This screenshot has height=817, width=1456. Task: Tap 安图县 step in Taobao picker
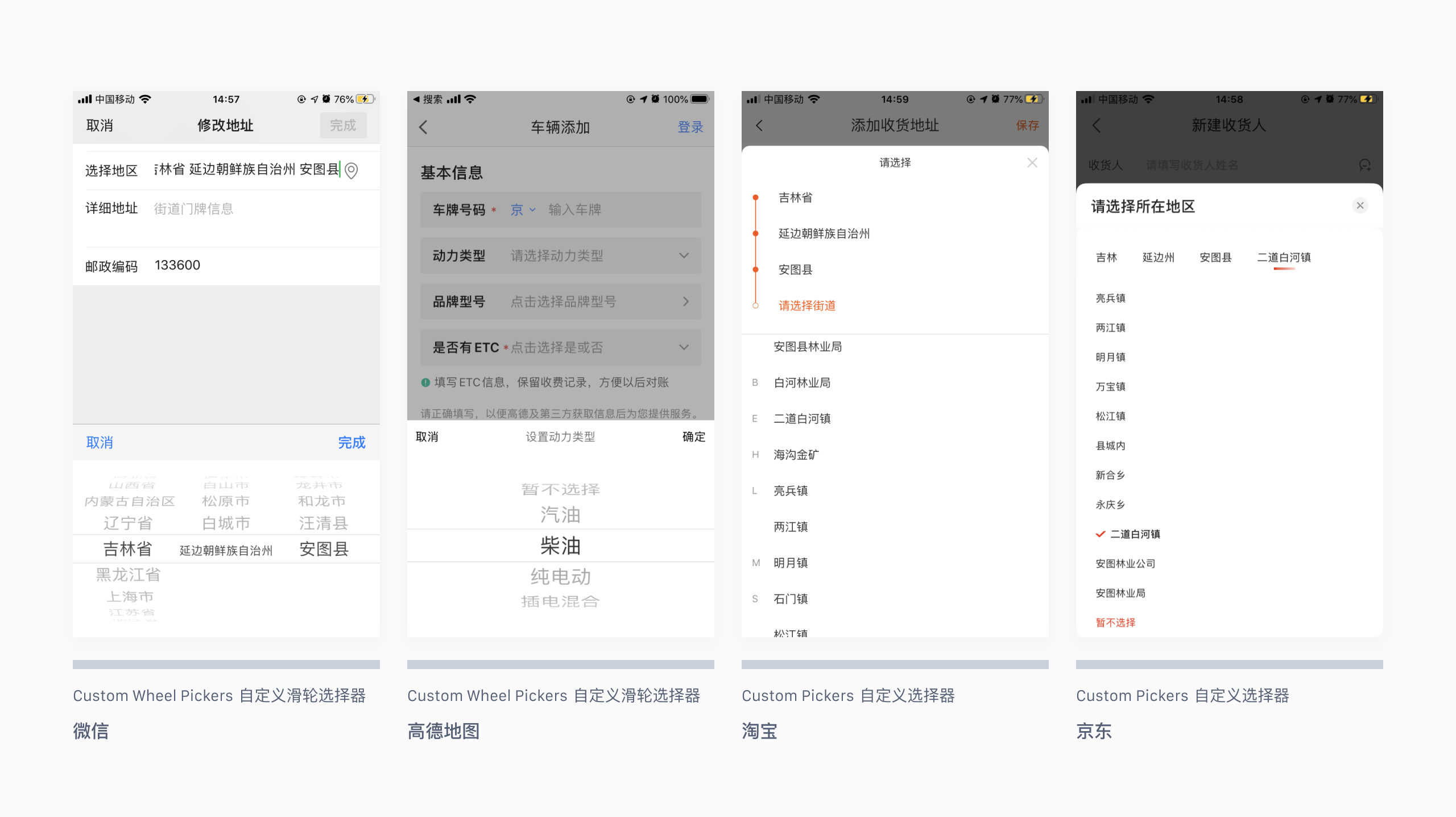click(795, 270)
